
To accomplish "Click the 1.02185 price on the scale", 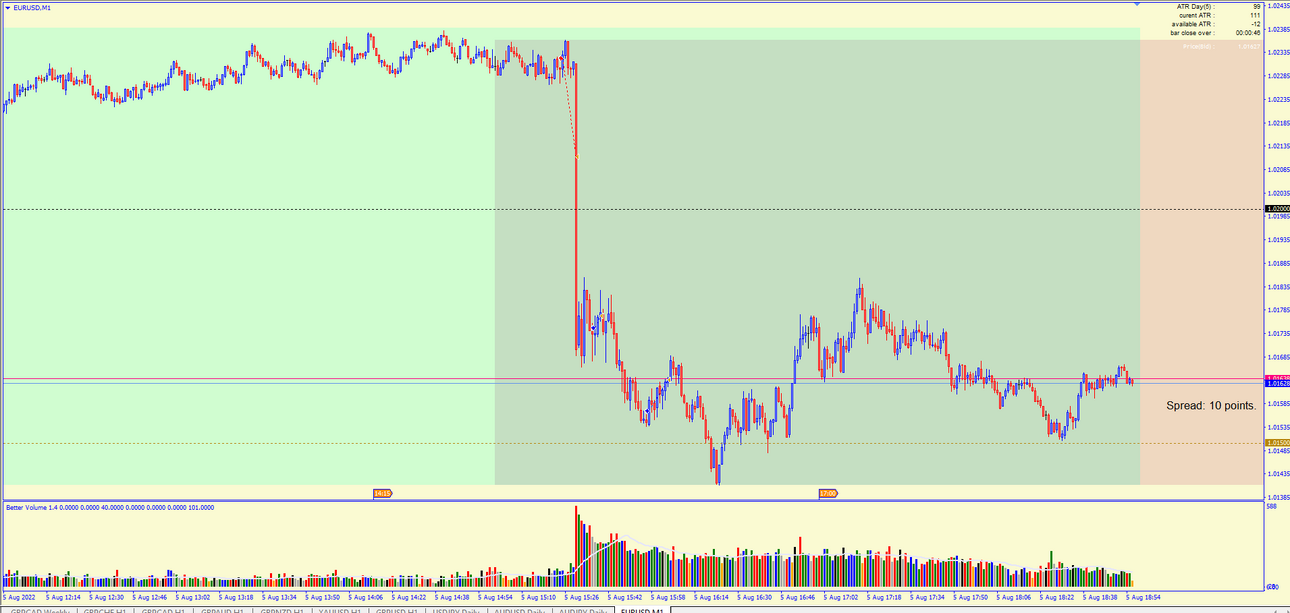I will (1278, 123).
